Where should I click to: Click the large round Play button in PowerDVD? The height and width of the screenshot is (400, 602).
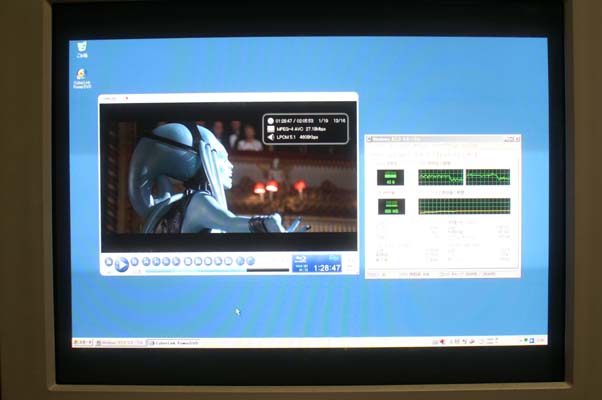pyautogui.click(x=121, y=264)
